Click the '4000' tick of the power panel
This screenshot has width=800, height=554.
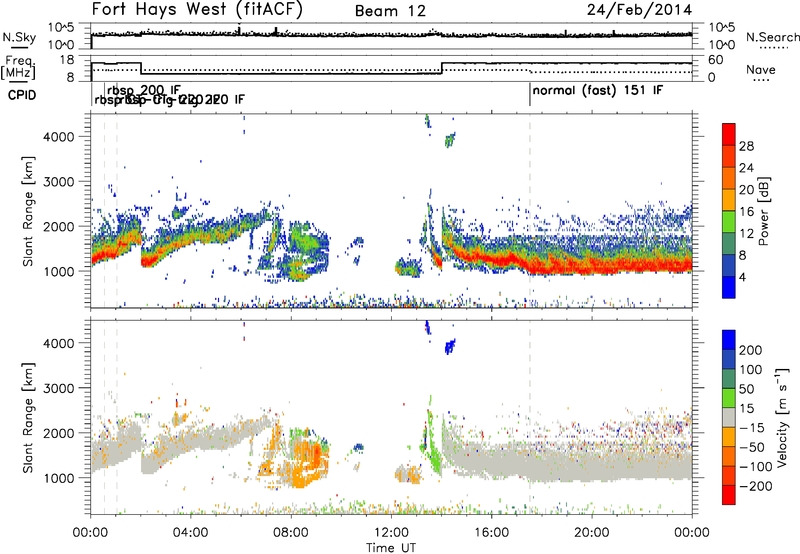point(58,137)
